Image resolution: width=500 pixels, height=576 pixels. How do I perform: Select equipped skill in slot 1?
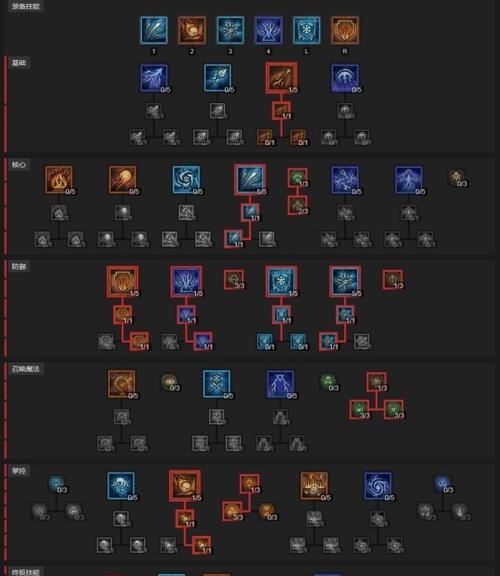[x=154, y=30]
